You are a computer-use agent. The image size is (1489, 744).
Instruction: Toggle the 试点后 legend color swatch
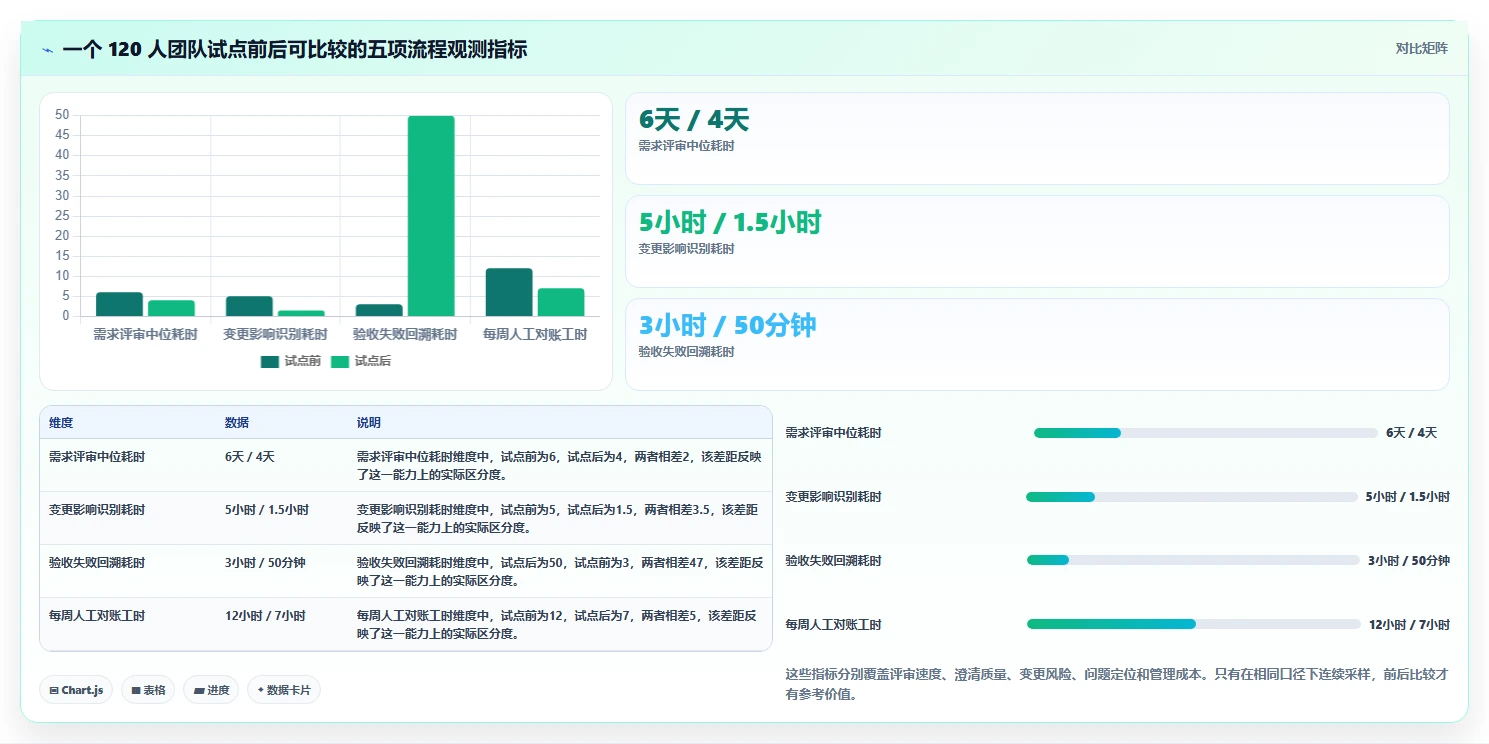pyautogui.click(x=340, y=361)
